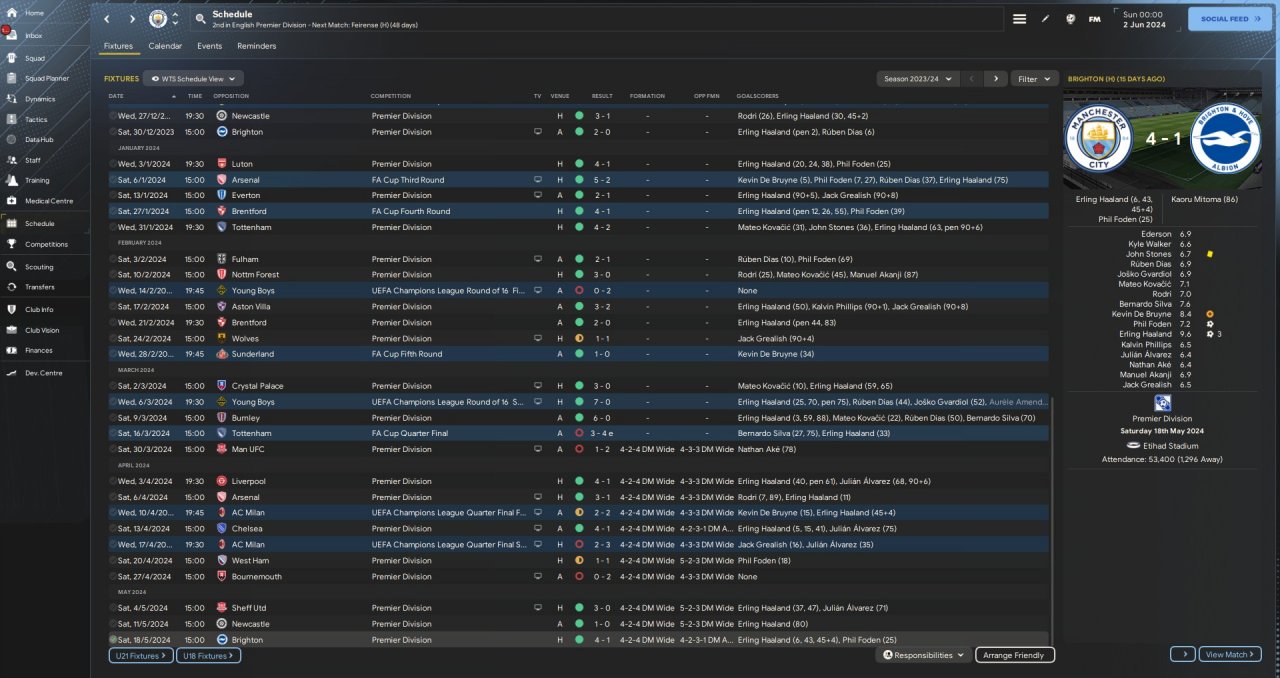Click the Manchester City club badge in top bar
This screenshot has width=1280, height=678.
157,19
